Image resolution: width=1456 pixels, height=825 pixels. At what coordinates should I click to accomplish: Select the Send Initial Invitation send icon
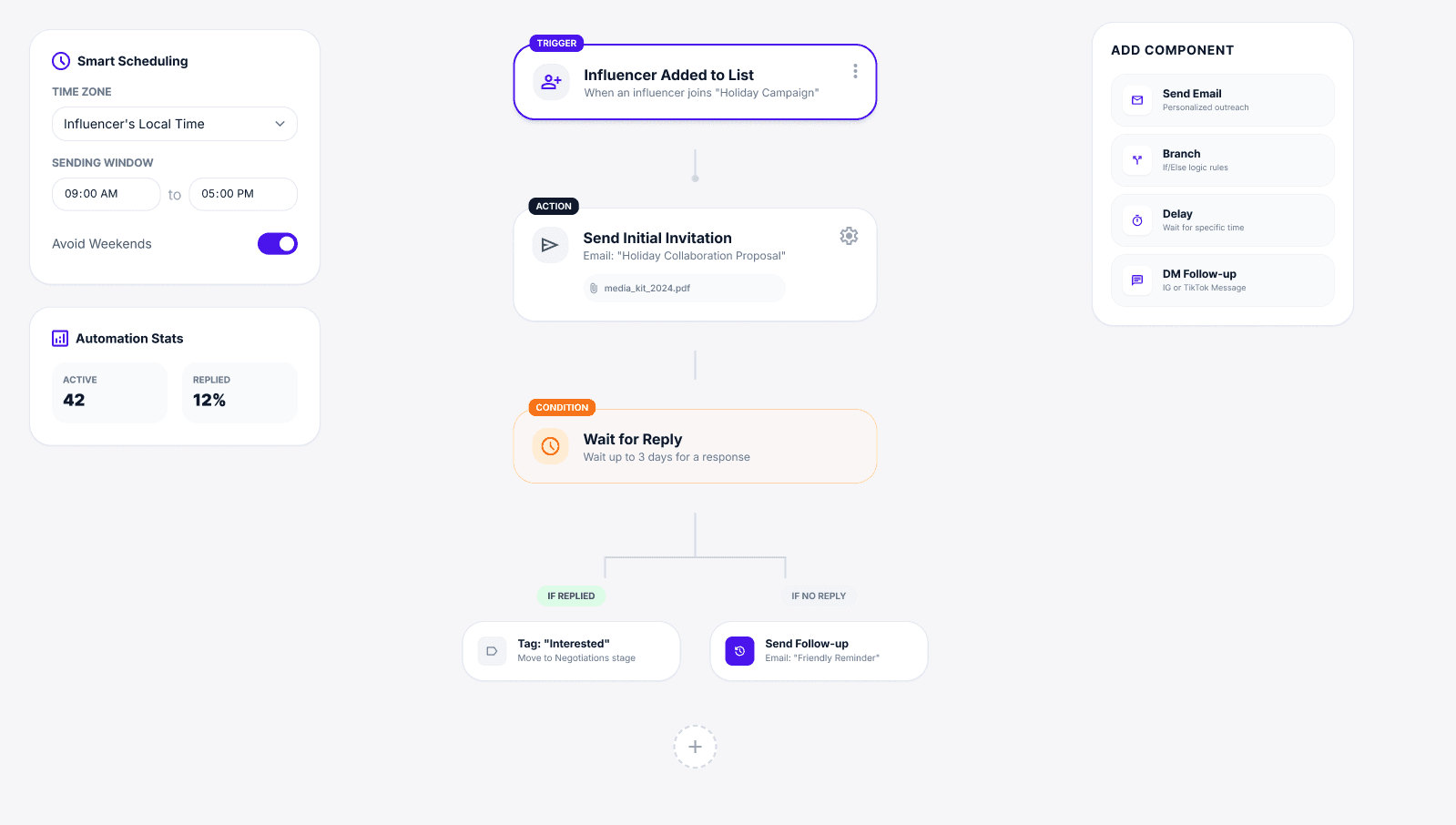[550, 245]
